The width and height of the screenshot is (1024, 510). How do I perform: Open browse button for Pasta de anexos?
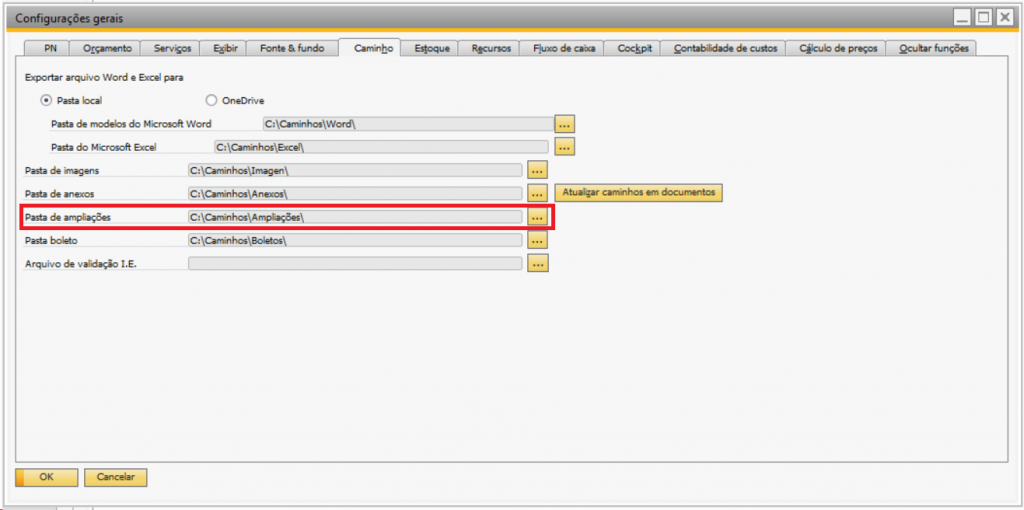(538, 193)
